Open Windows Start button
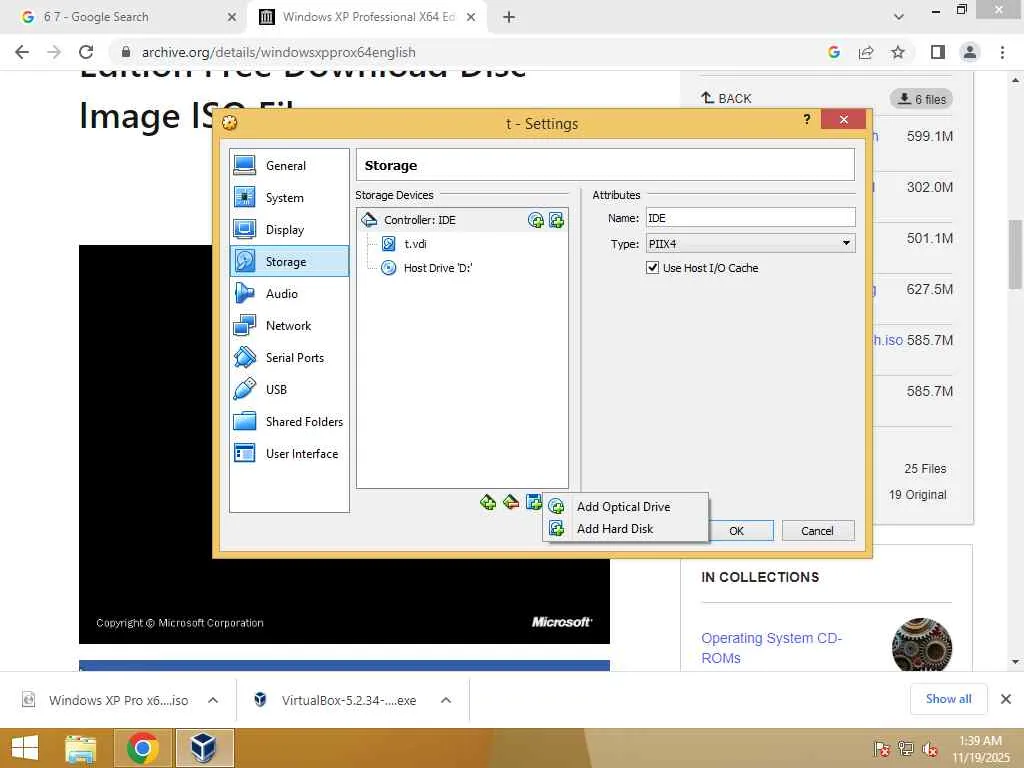The height and width of the screenshot is (768, 1024). [x=25, y=748]
